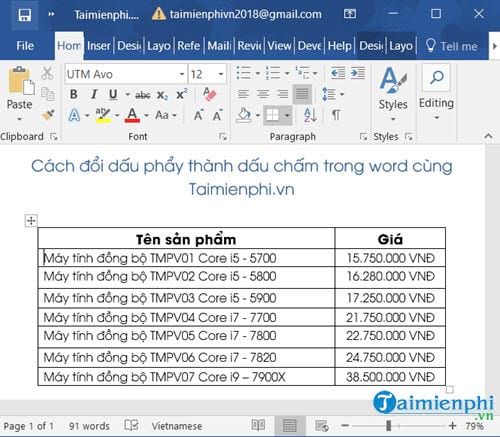Click the Vietnamese language indicator
The image size is (500, 437).
[x=177, y=426]
